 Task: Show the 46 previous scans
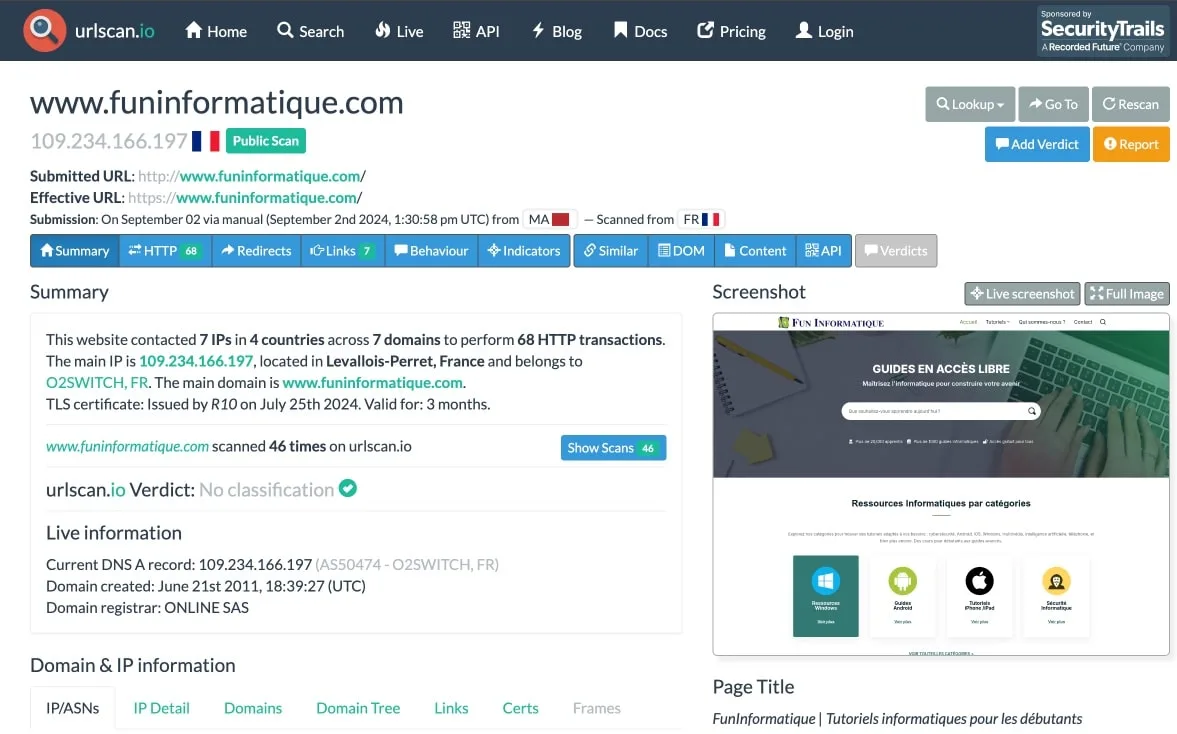[613, 447]
